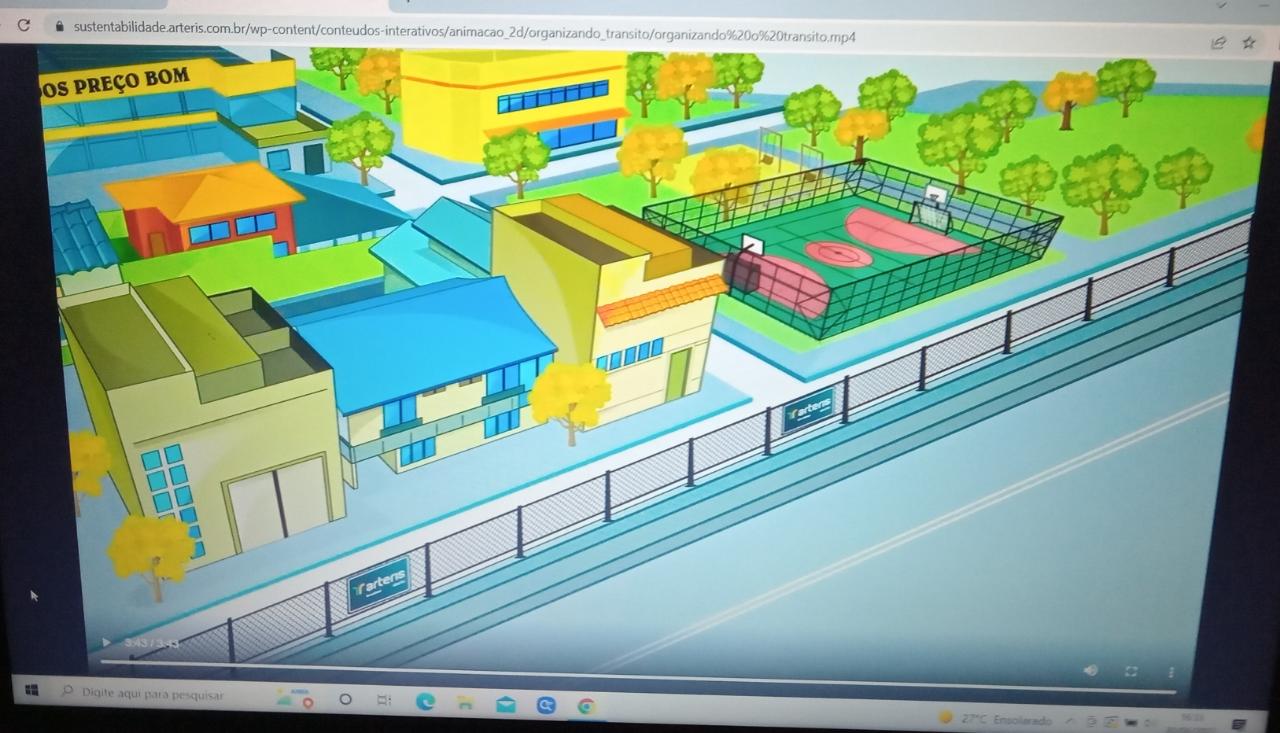Mute the video using the speaker icon

coord(1090,671)
